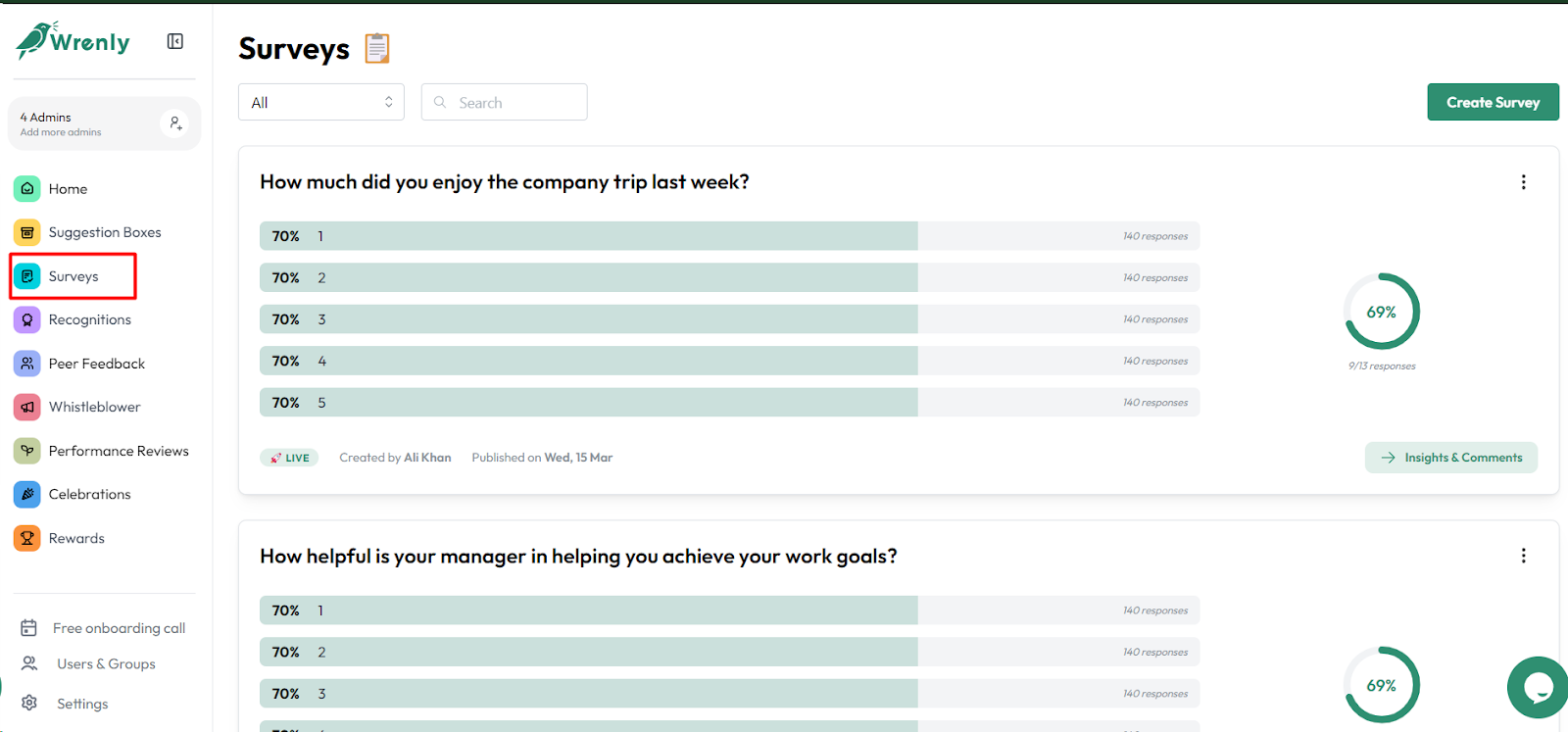Screen dimensions: 1568x732
Task: Click Create Survey button
Action: (1493, 102)
